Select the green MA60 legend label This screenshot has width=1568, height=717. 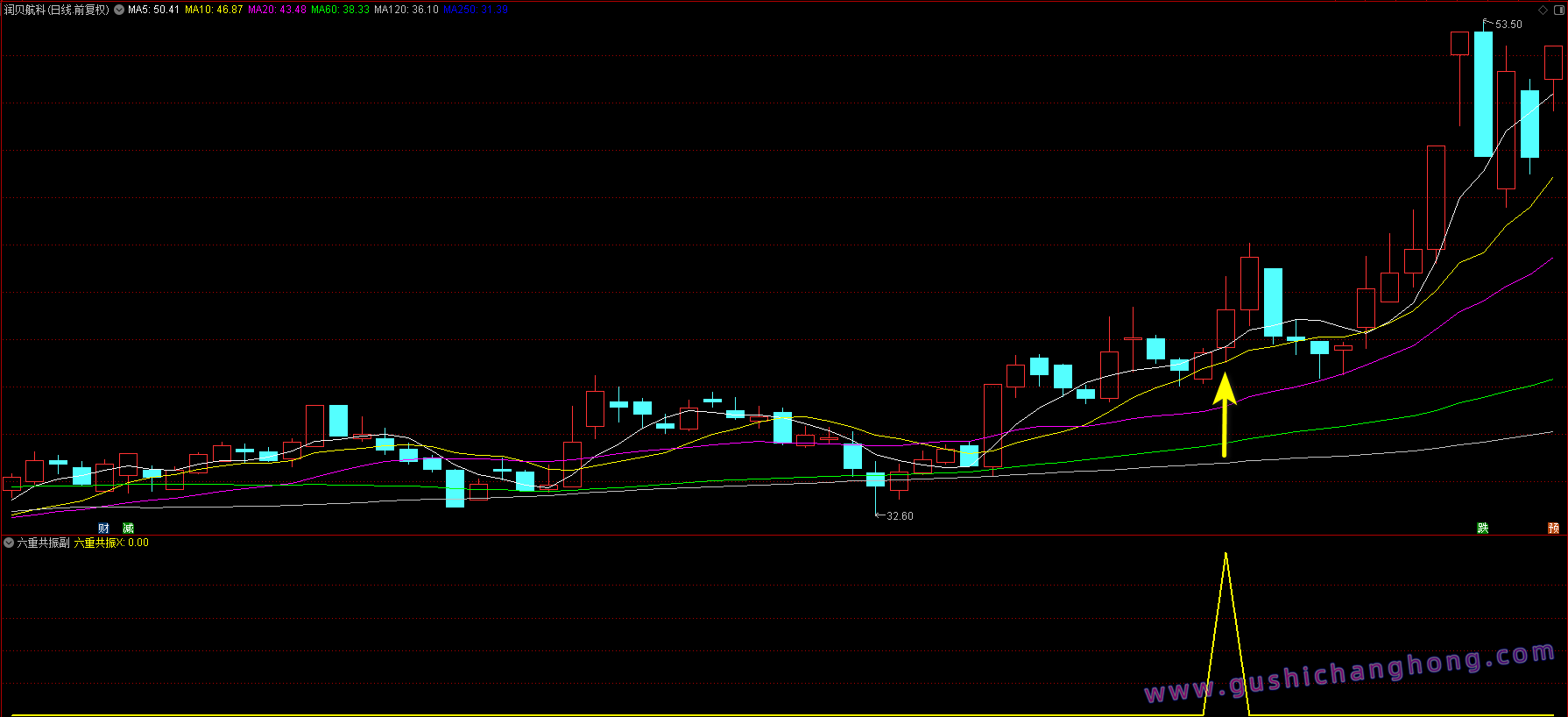[x=340, y=10]
